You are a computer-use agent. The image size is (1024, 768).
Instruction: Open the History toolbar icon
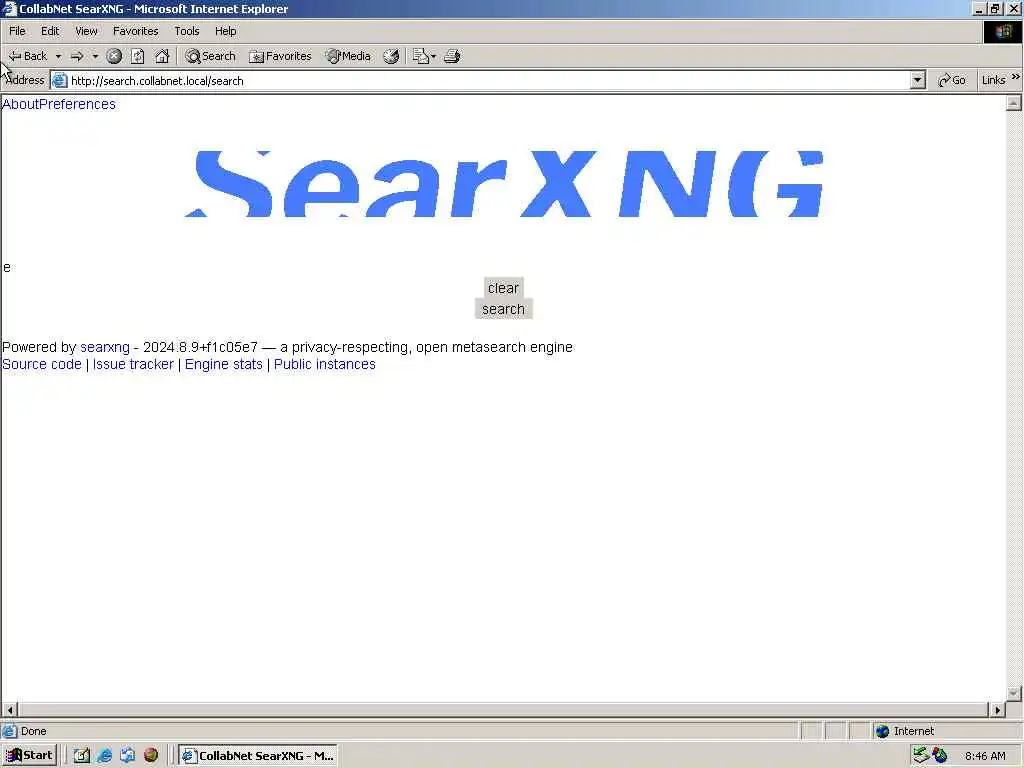(x=391, y=56)
